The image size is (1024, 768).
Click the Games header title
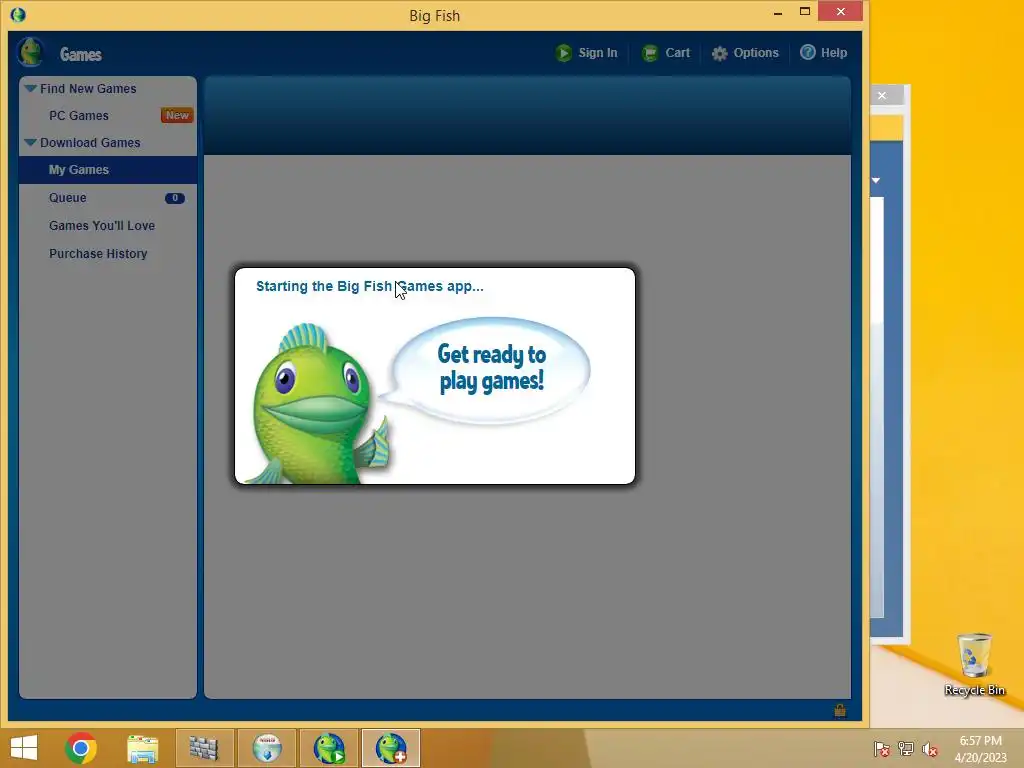pyautogui.click(x=80, y=54)
